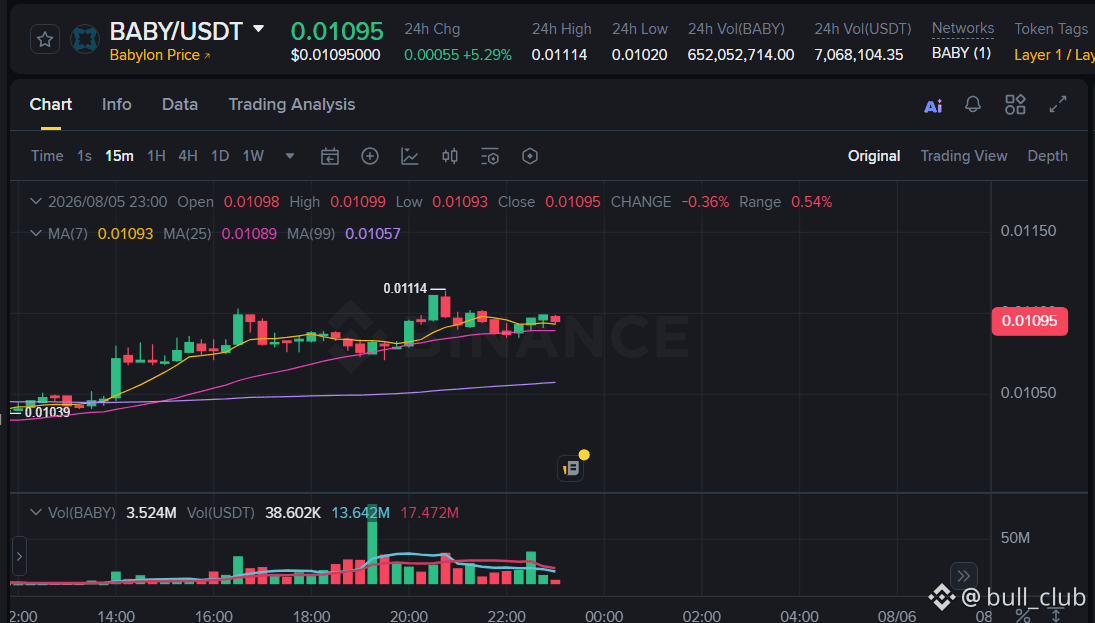Switch to the Info tab
The width and height of the screenshot is (1095, 623).
117,104
